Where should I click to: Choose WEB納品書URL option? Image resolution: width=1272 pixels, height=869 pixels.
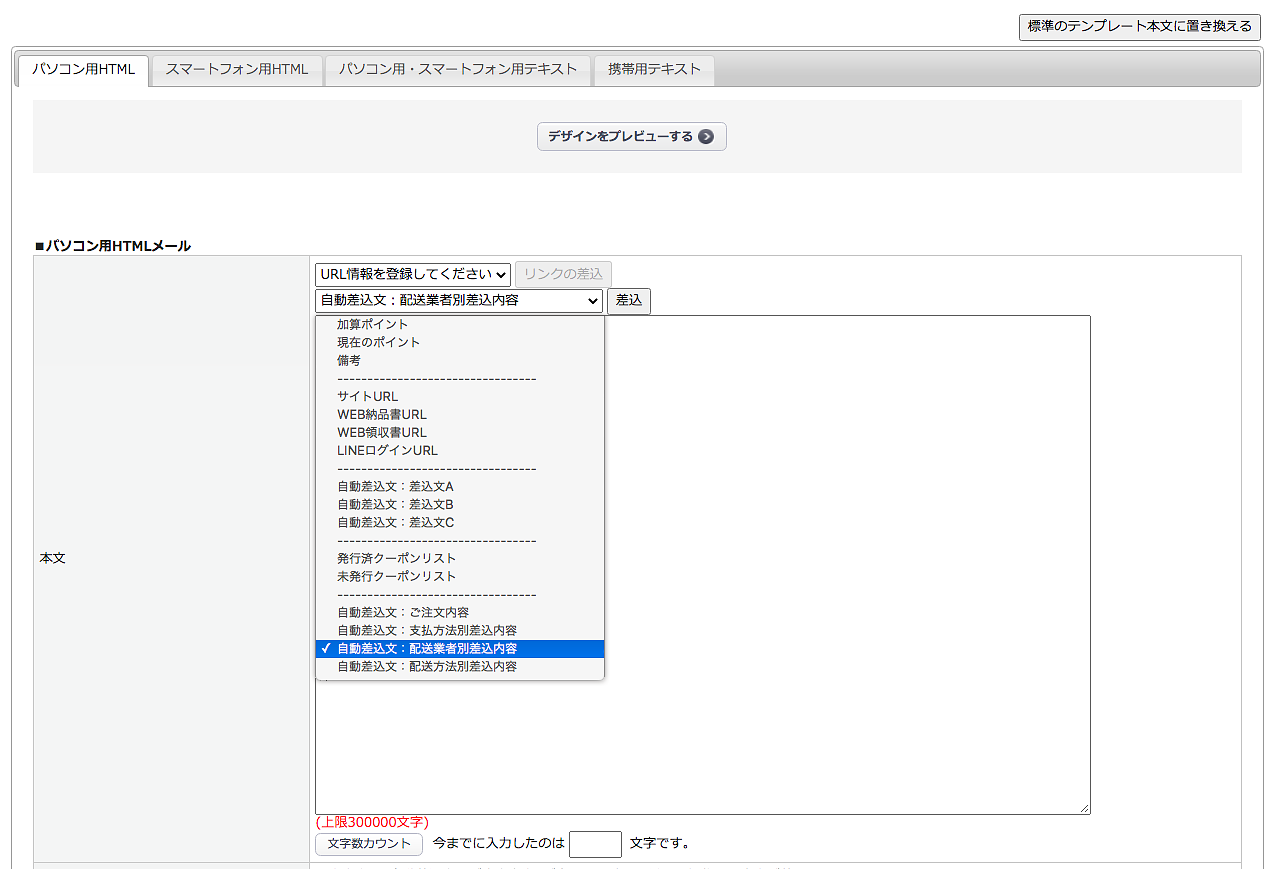click(x=381, y=415)
